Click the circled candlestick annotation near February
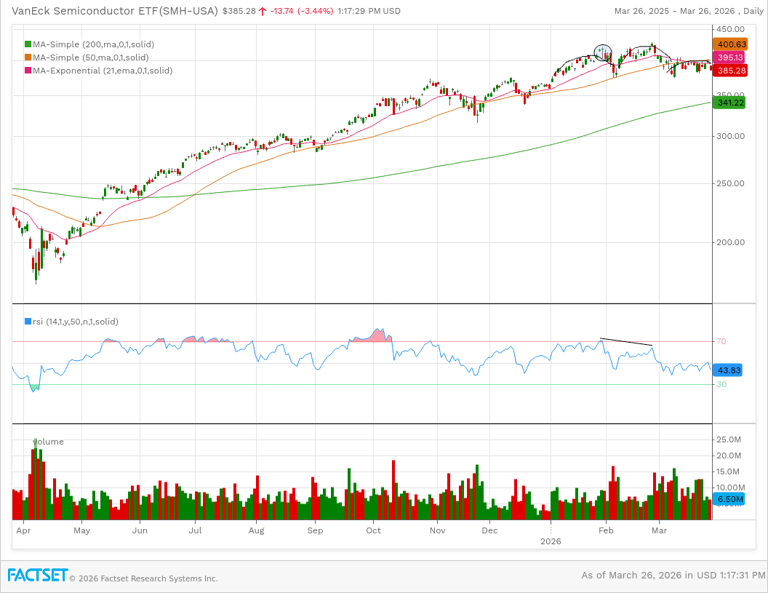This screenshot has width=768, height=593. pyautogui.click(x=603, y=51)
